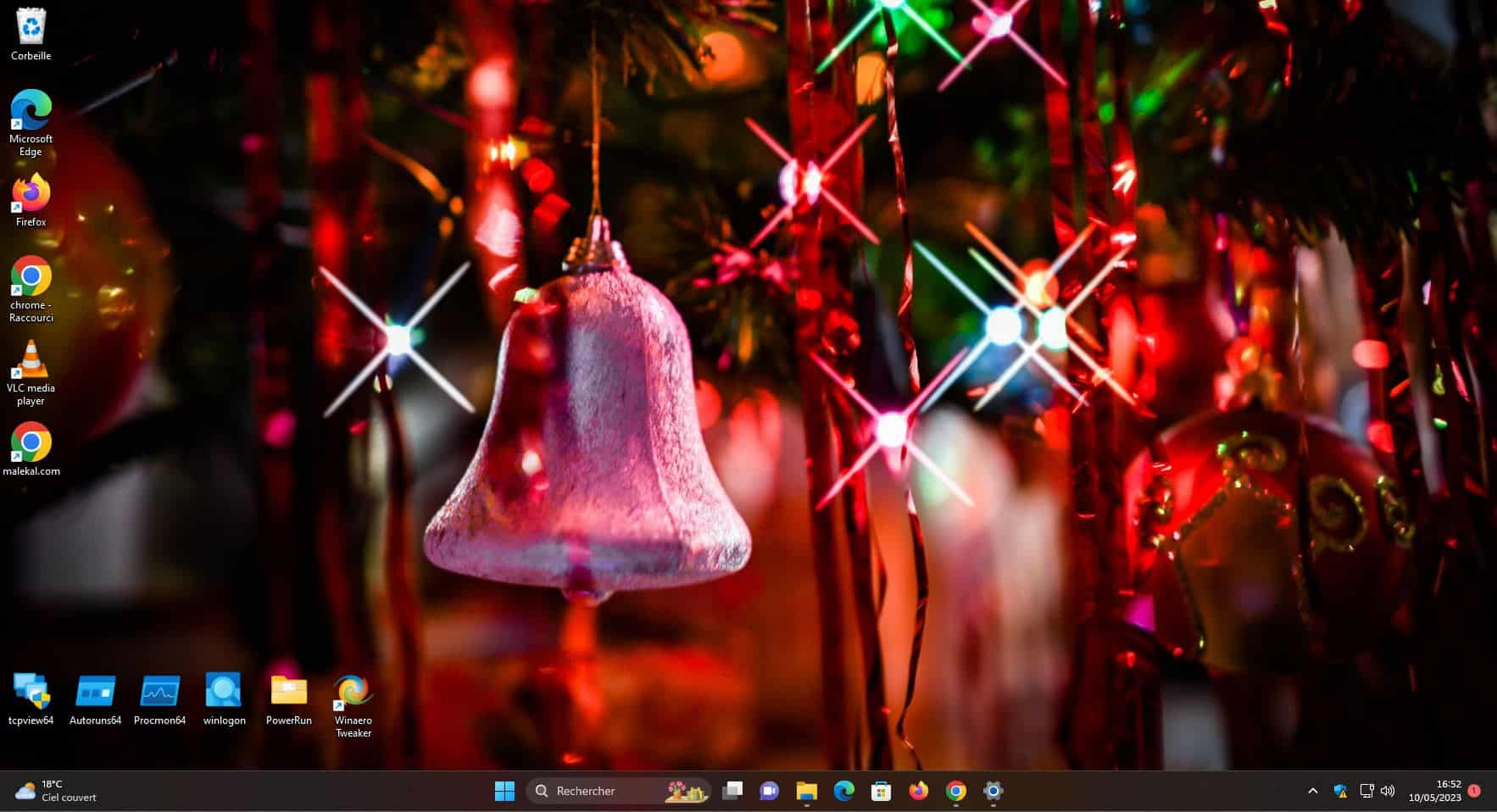Open the weather widget showing 18°C

[x=56, y=791]
